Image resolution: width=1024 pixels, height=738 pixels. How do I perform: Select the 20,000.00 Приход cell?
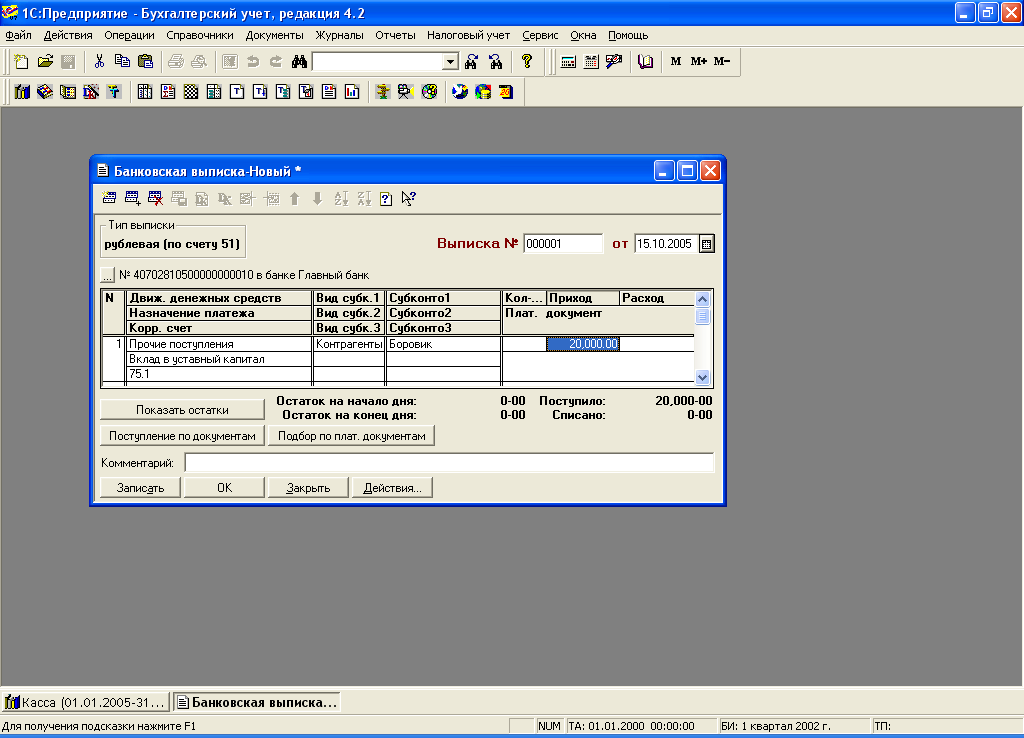583,344
